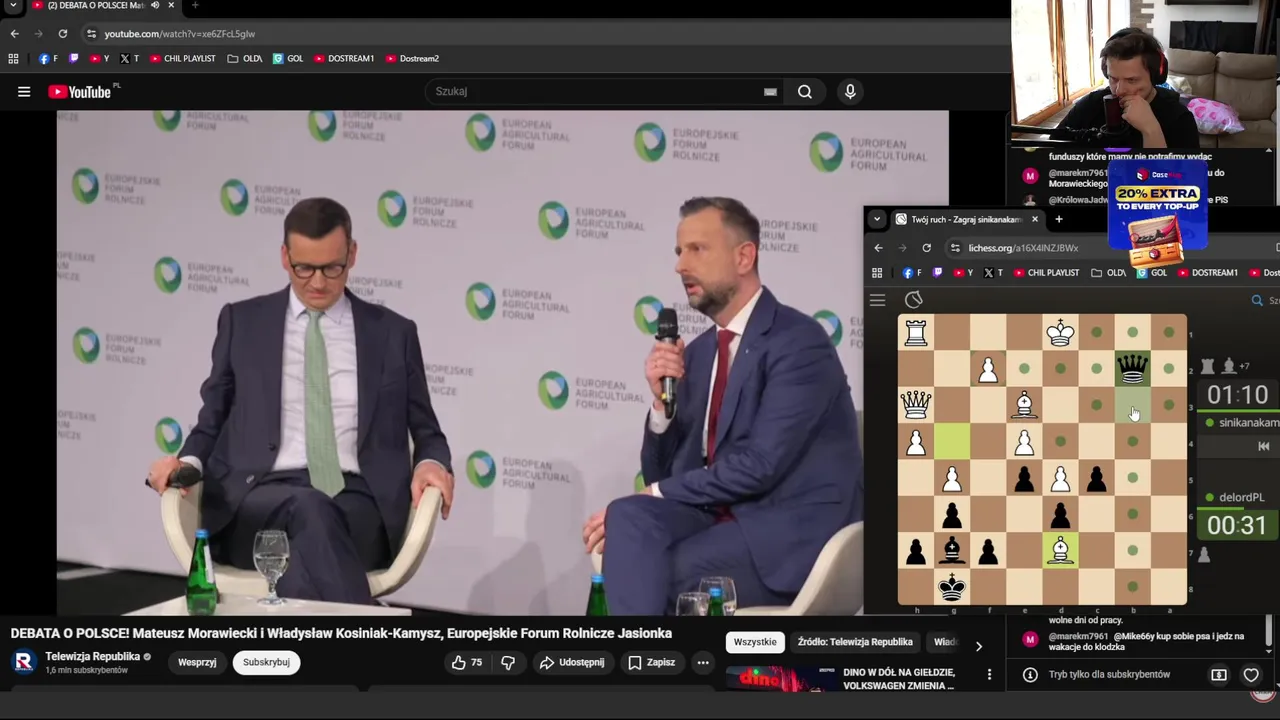Reload the YouTube page
Viewport: 1280px width, 720px height.
click(62, 34)
